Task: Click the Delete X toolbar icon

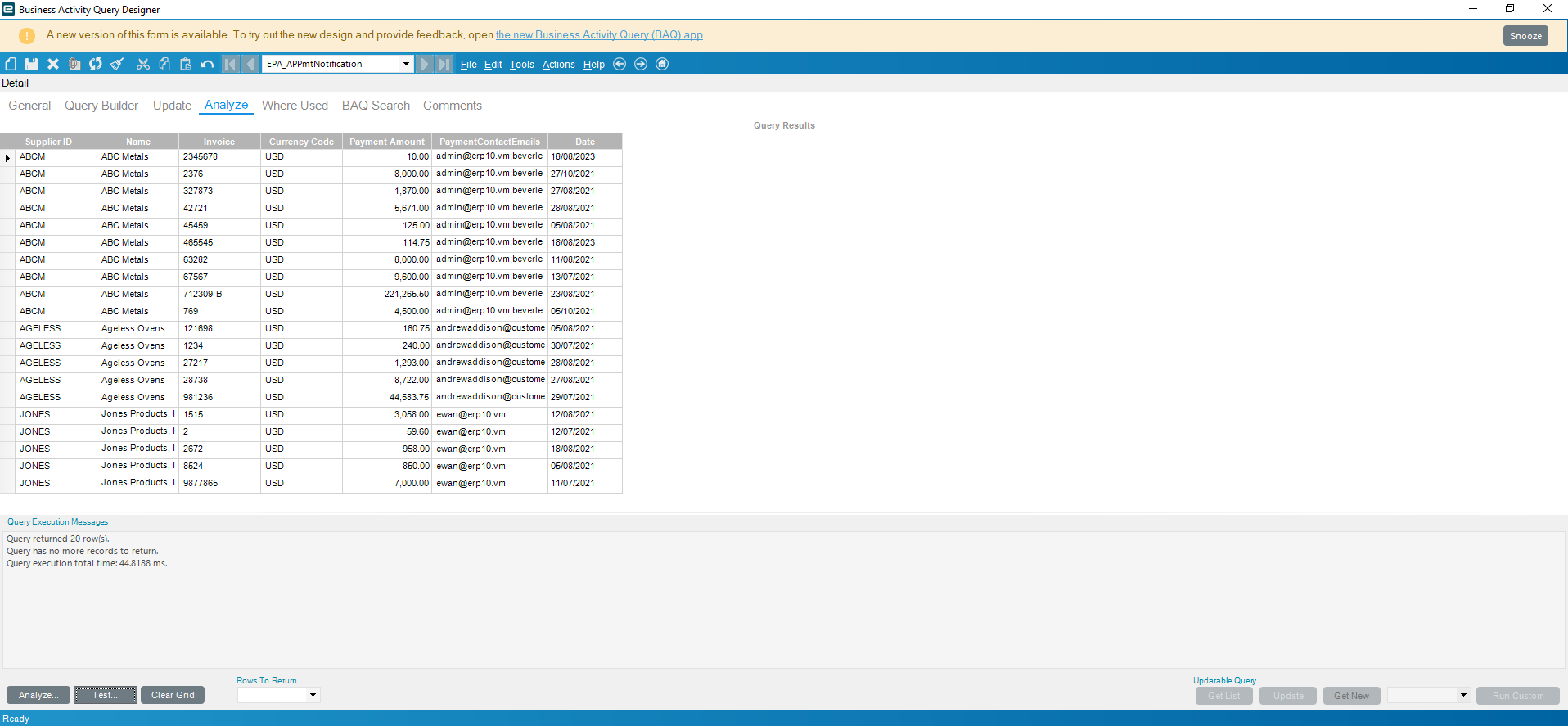Action: [53, 64]
